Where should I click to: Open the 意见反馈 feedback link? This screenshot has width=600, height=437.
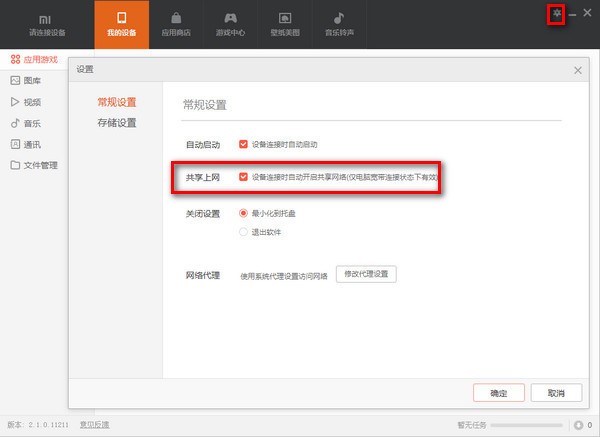(x=95, y=425)
